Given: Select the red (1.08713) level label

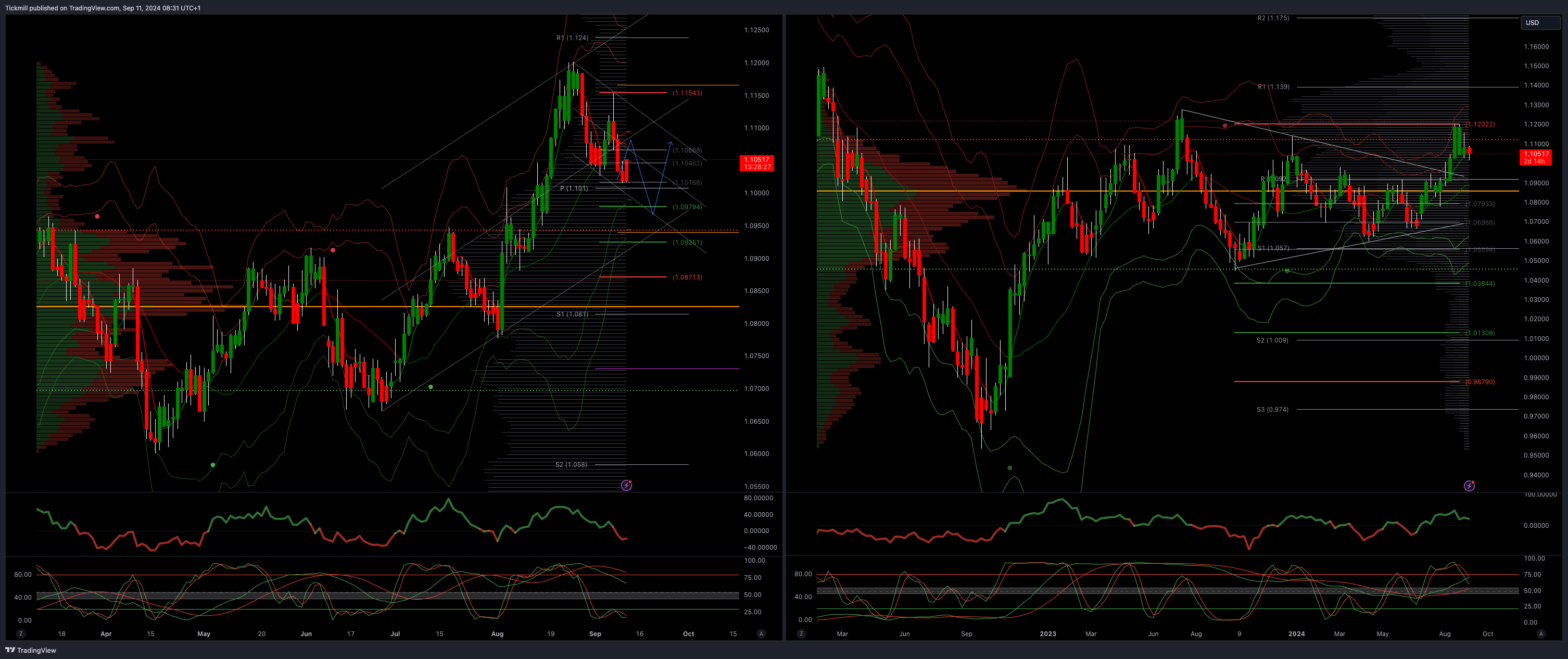Looking at the screenshot, I should point(687,277).
